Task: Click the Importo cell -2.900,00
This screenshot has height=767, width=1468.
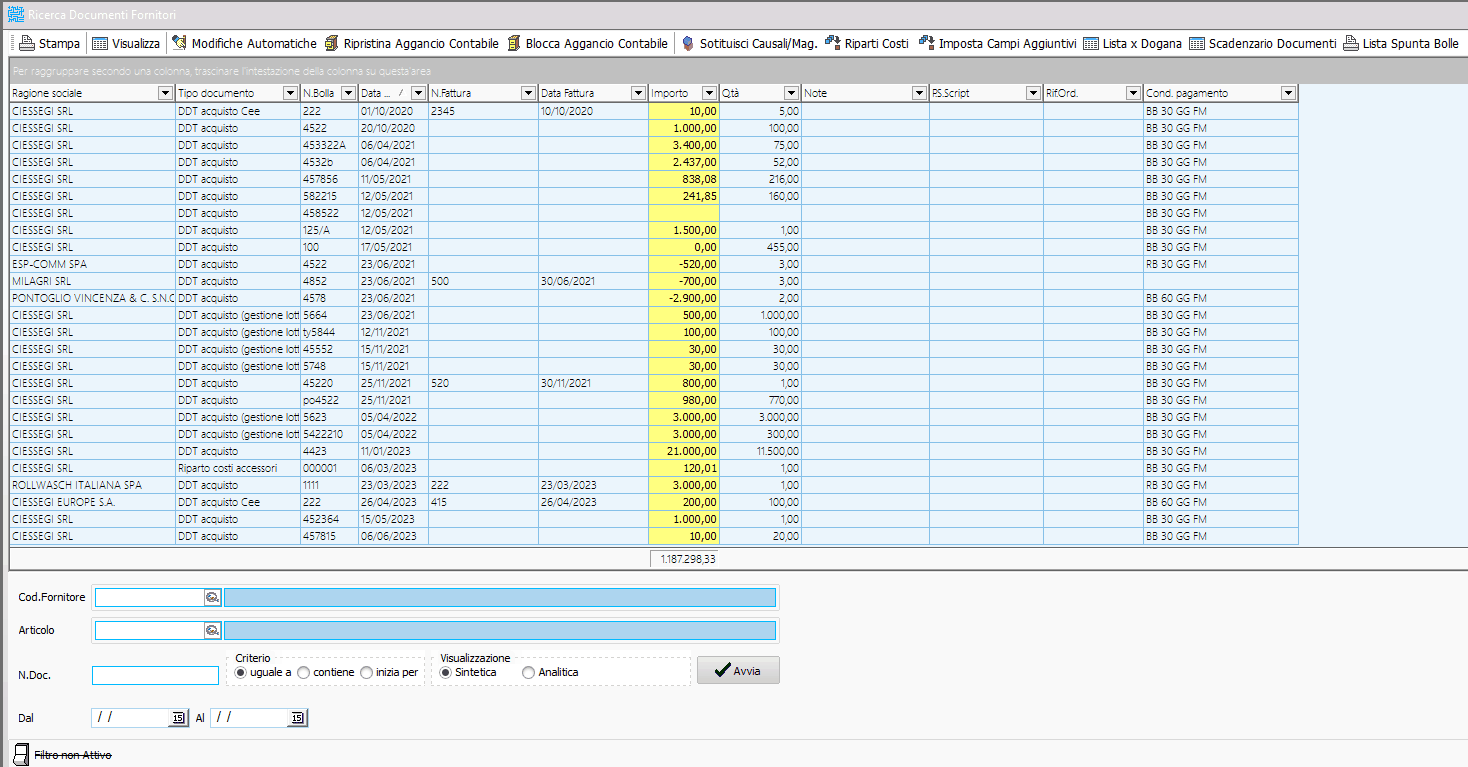Action: (684, 298)
